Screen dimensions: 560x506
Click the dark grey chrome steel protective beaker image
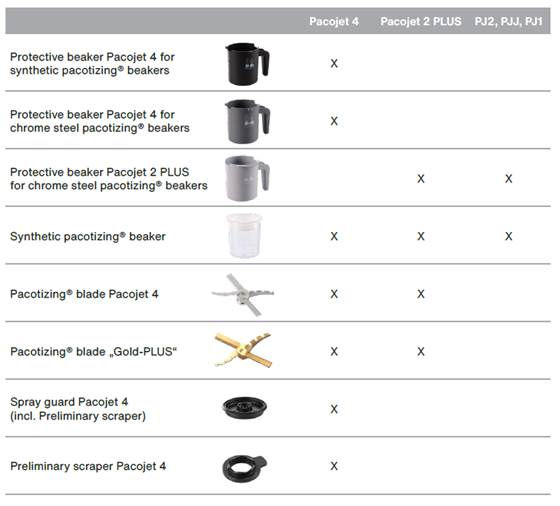tap(247, 121)
